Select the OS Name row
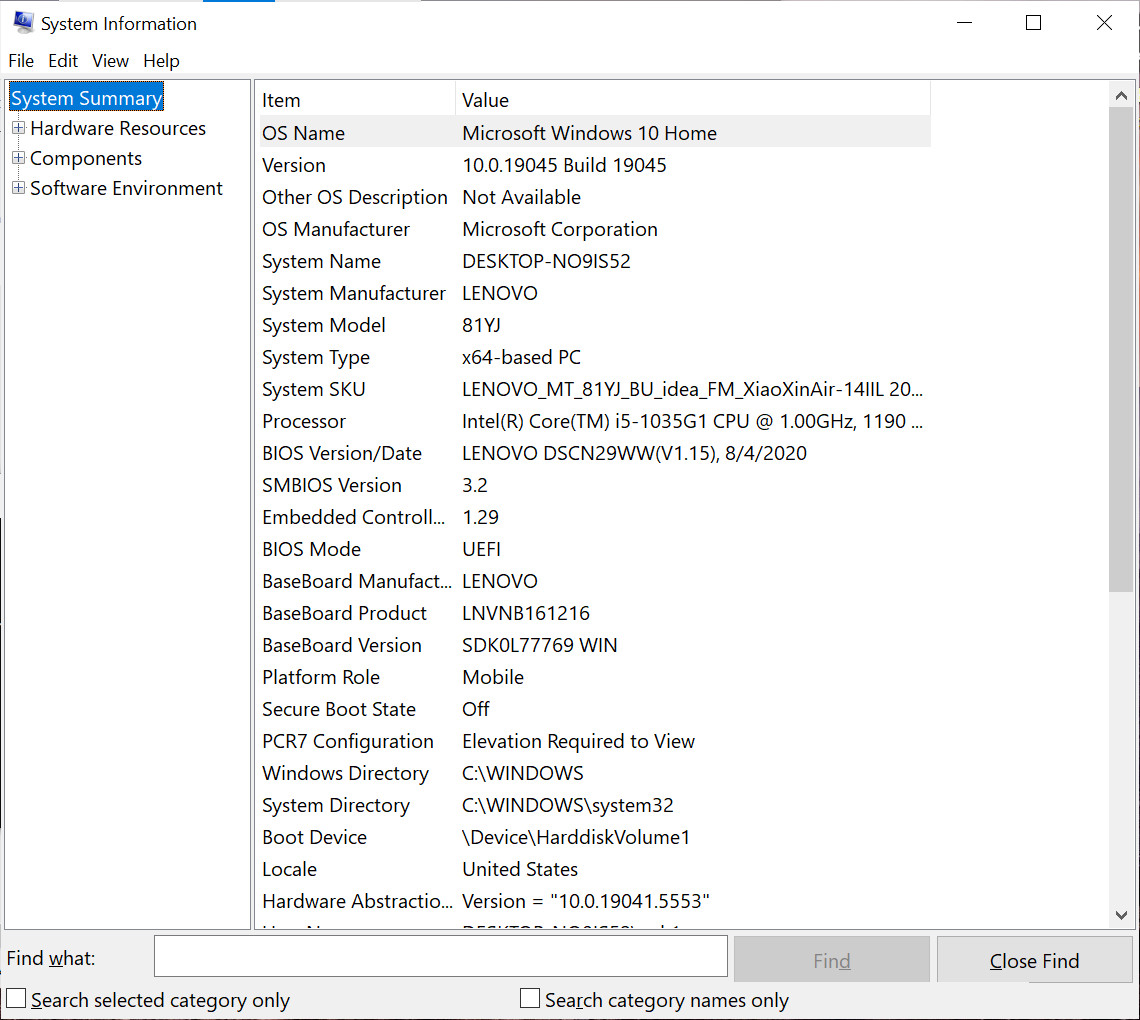 pos(595,133)
